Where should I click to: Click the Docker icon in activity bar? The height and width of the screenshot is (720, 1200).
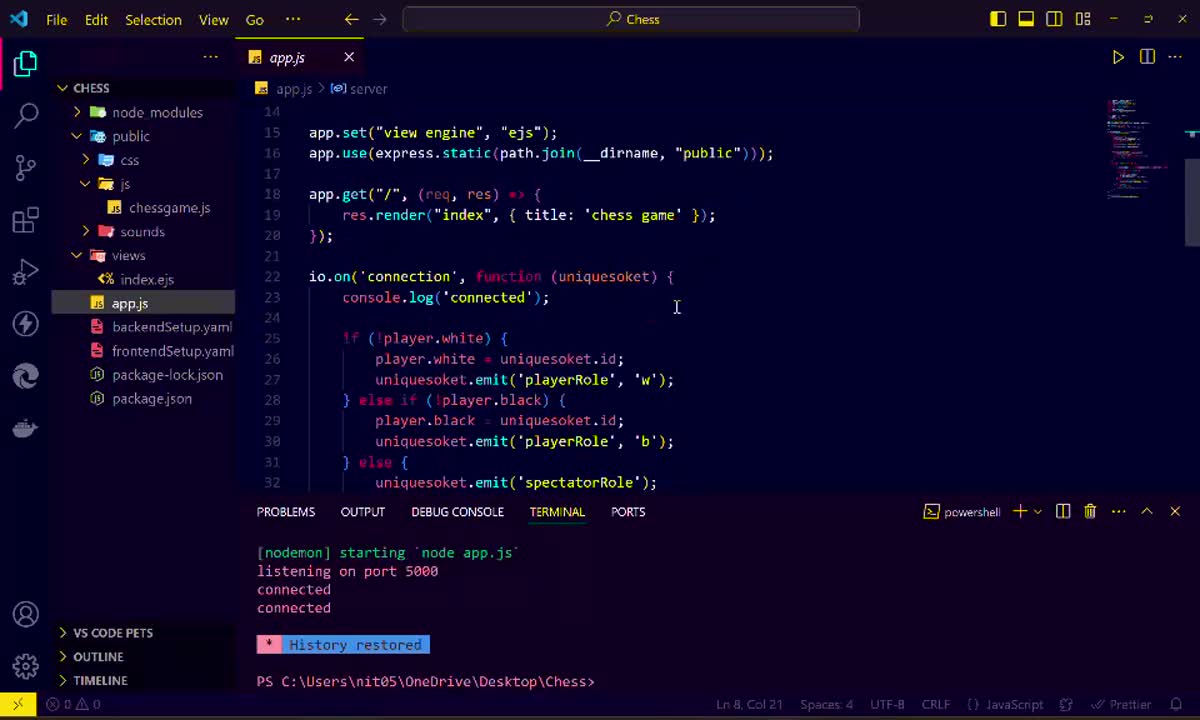(26, 428)
